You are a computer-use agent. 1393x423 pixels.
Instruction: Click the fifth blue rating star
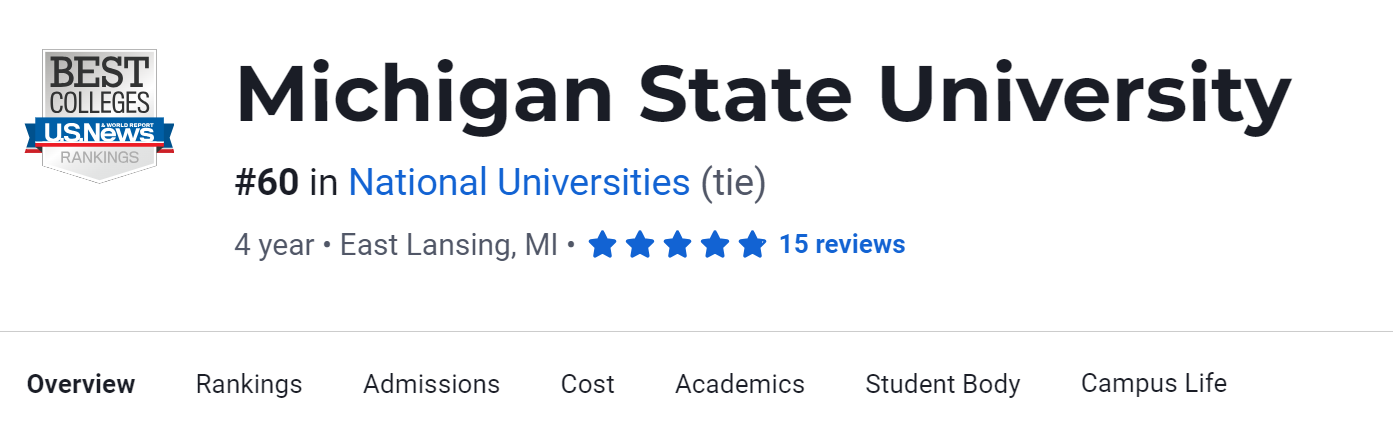[752, 245]
